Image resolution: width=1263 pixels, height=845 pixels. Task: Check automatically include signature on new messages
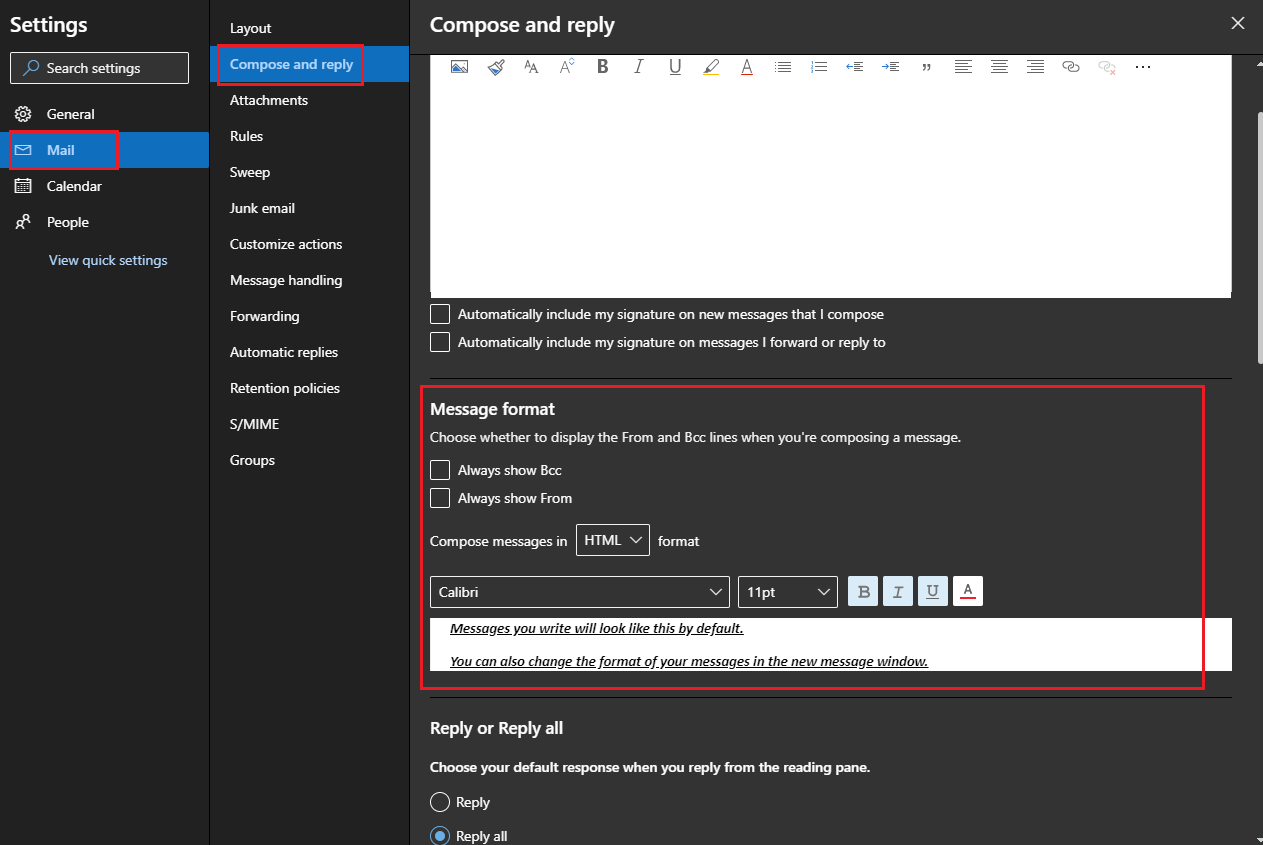tap(440, 314)
